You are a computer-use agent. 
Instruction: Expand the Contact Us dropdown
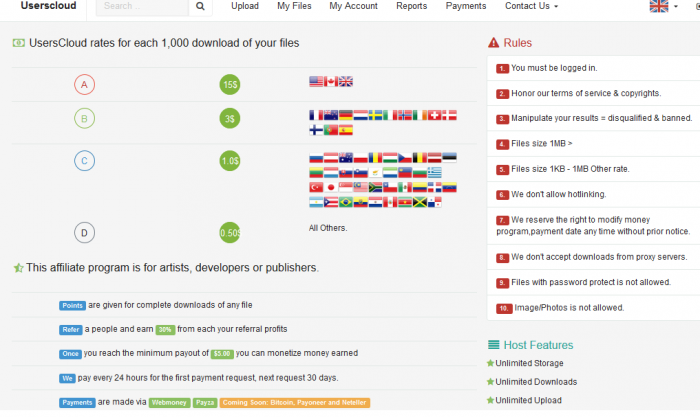tap(531, 6)
